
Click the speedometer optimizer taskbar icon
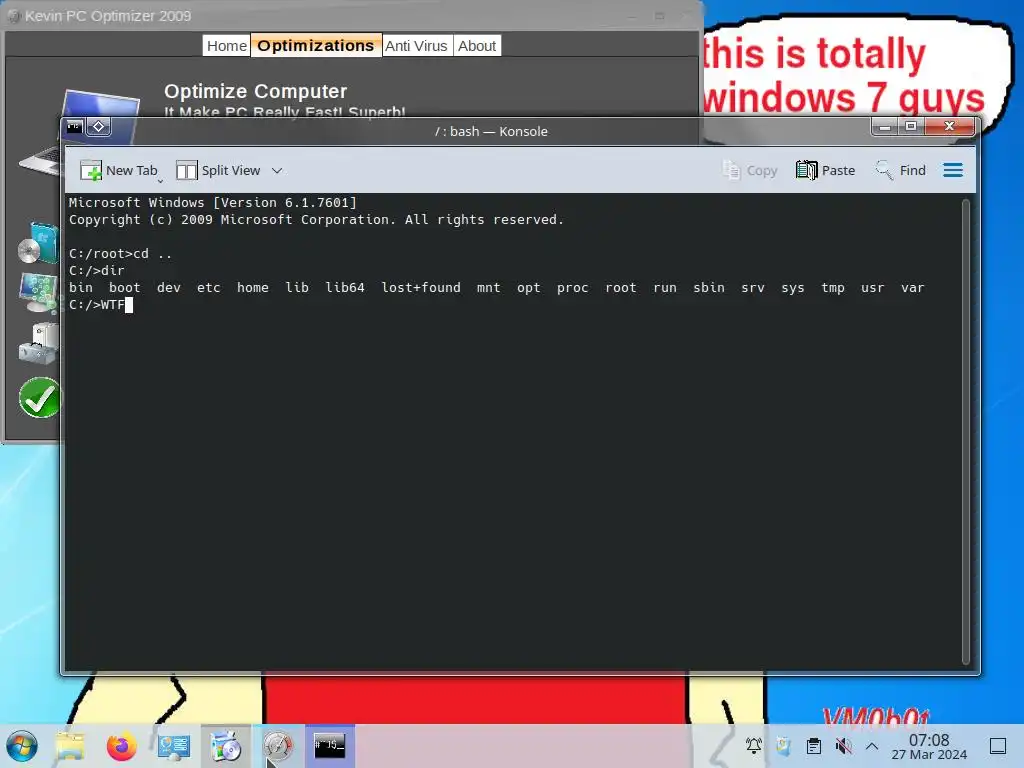tap(278, 746)
